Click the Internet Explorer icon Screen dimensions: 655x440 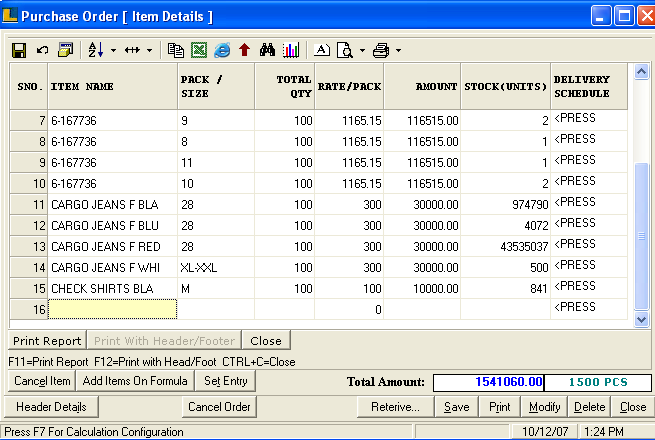coord(222,50)
